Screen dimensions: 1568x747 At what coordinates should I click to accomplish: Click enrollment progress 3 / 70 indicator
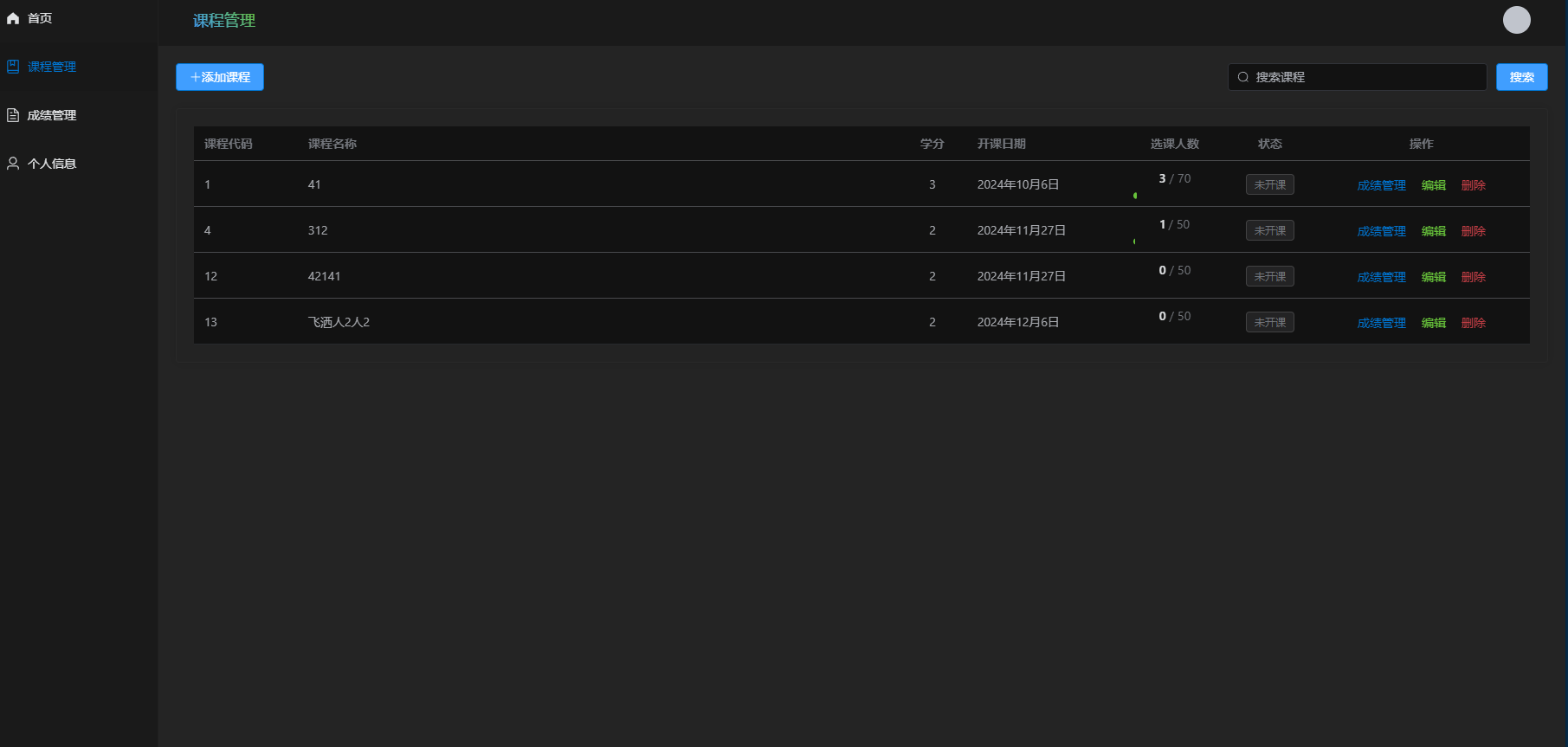click(1174, 179)
